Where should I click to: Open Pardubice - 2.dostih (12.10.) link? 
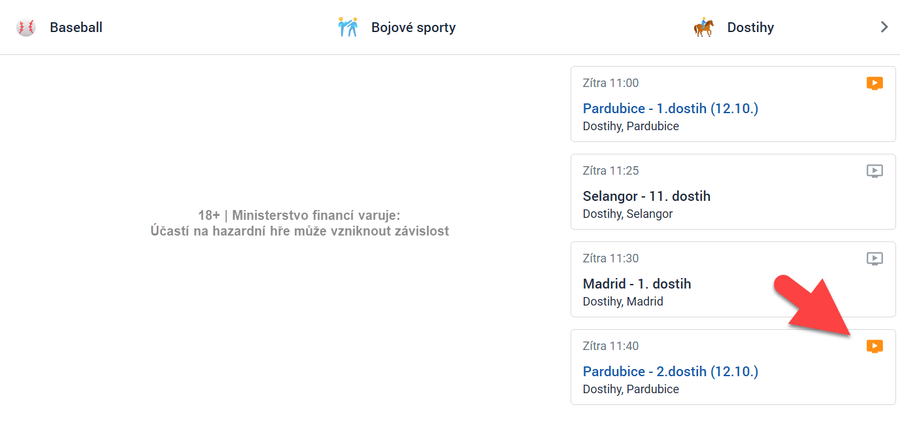[x=670, y=371]
